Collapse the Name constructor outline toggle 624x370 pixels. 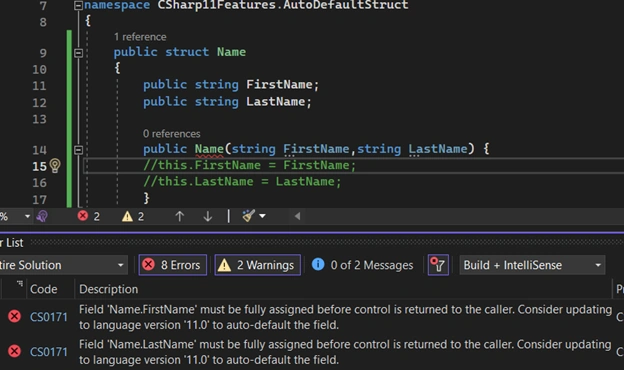[x=78, y=150]
